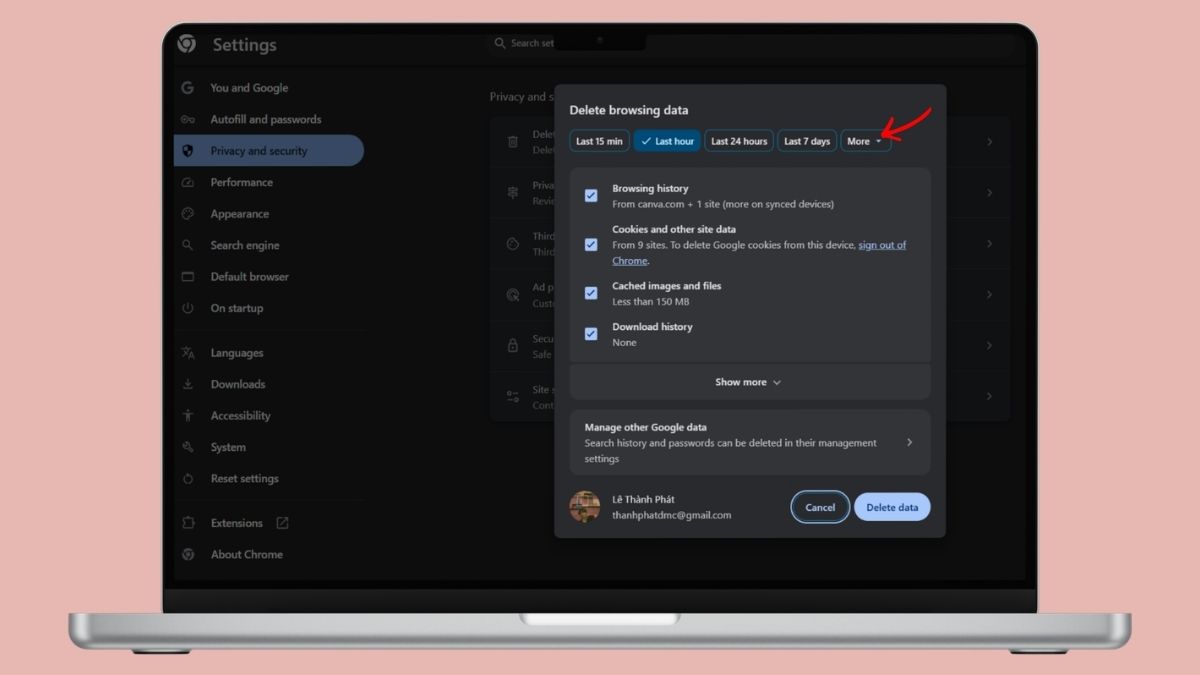This screenshot has height=675, width=1200.
Task: Click the Chrome logo beside Settings
Action: tap(187, 44)
